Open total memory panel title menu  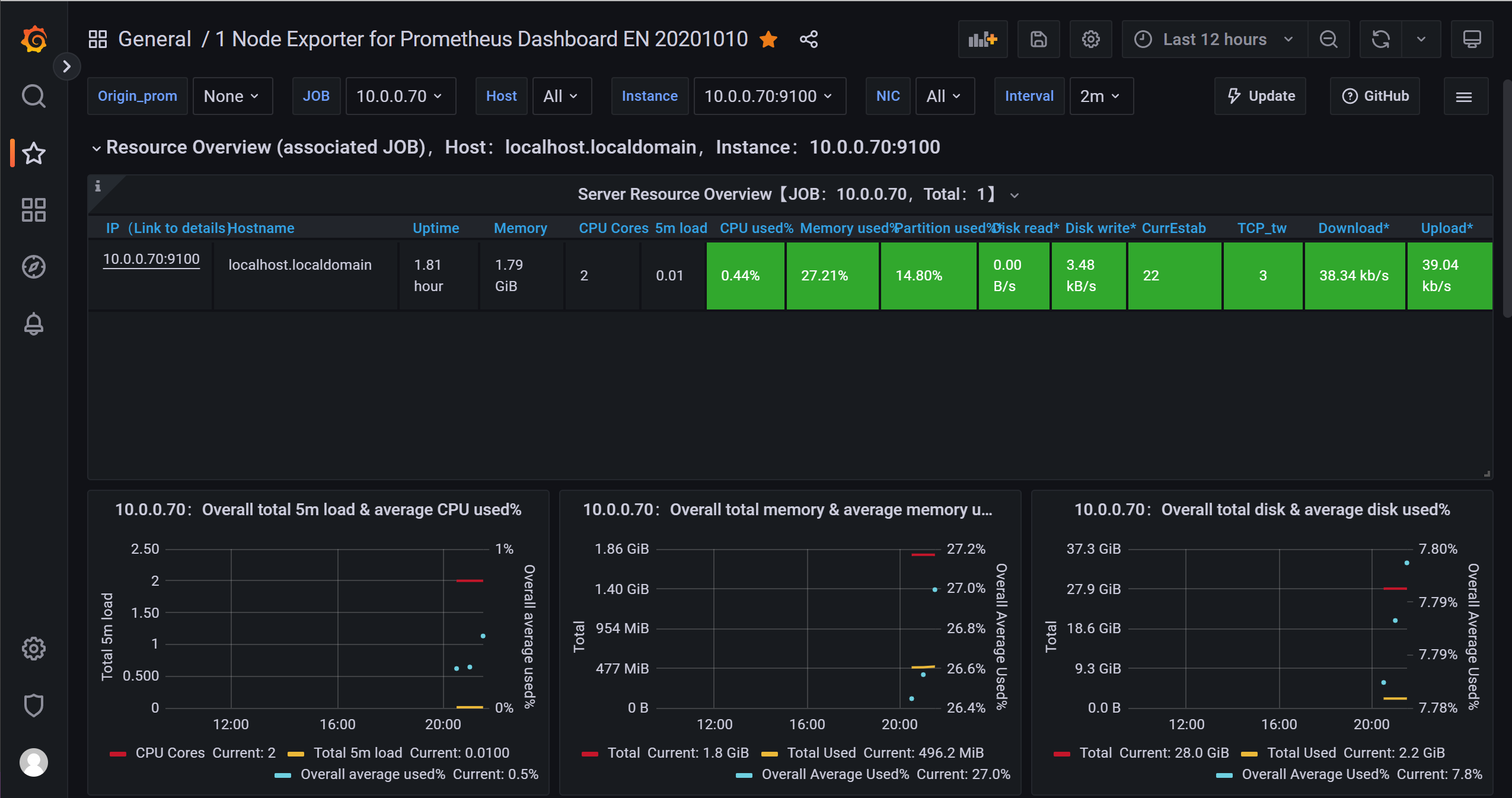[787, 510]
